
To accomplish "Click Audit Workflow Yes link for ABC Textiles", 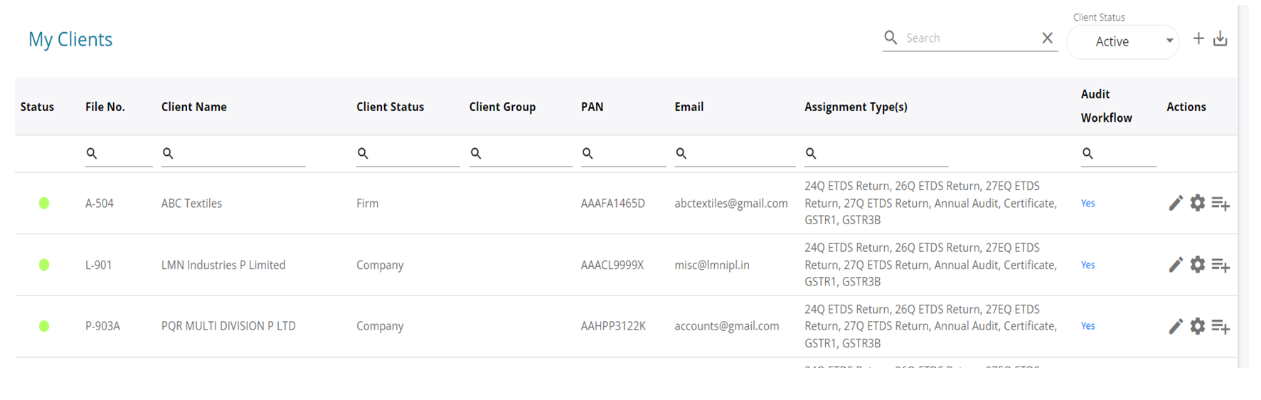I will tap(1088, 203).
